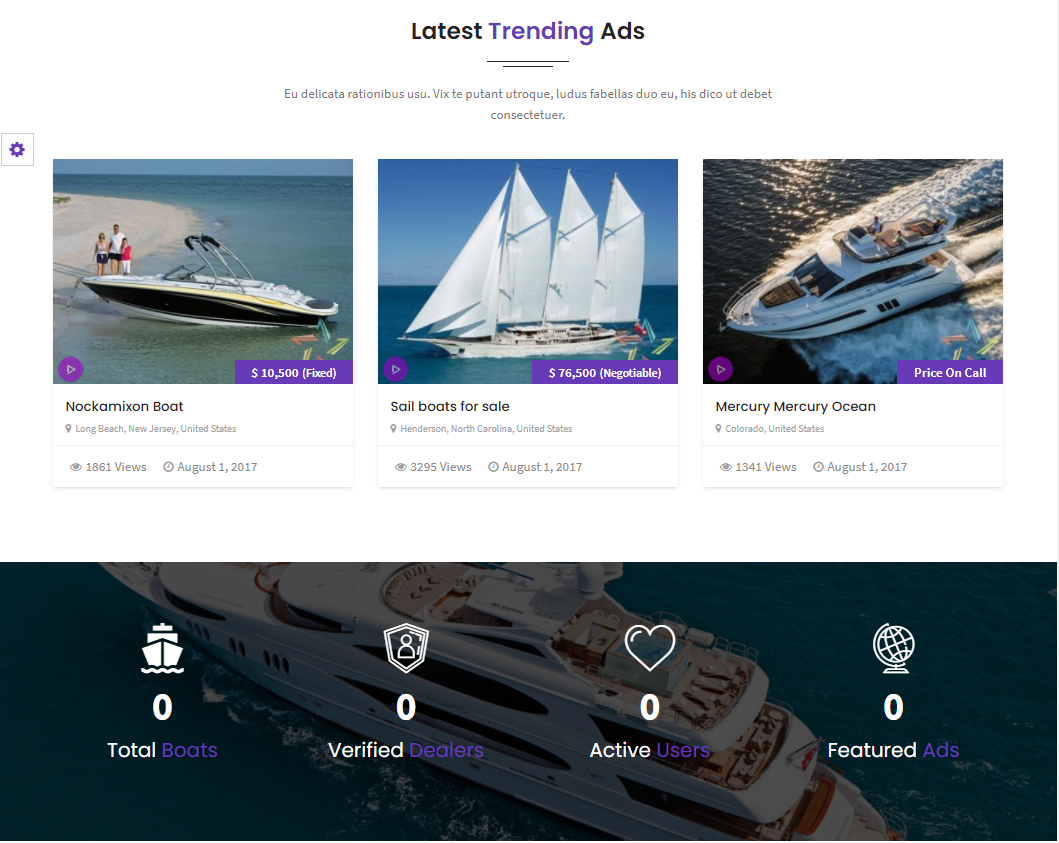
Task: Click Long Beach, New Jersey location text
Action: click(x=155, y=429)
